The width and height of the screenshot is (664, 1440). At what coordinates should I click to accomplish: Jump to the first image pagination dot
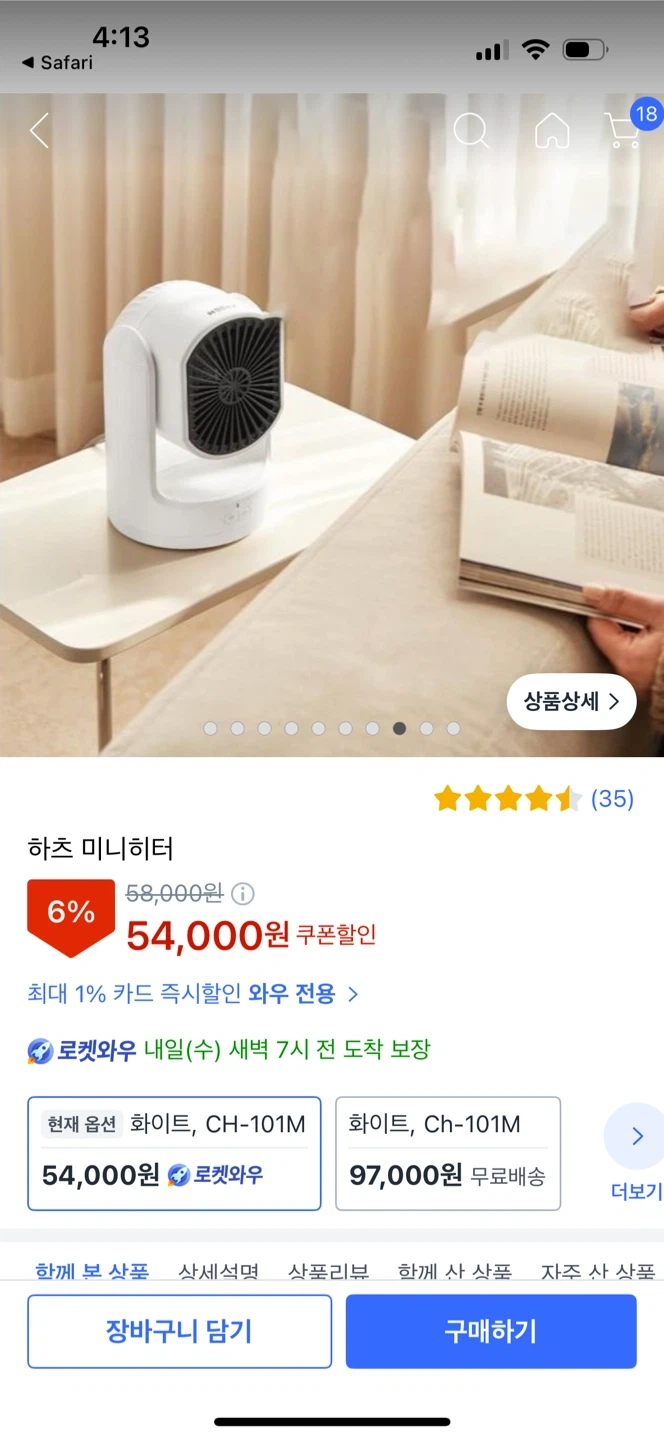coord(210,729)
